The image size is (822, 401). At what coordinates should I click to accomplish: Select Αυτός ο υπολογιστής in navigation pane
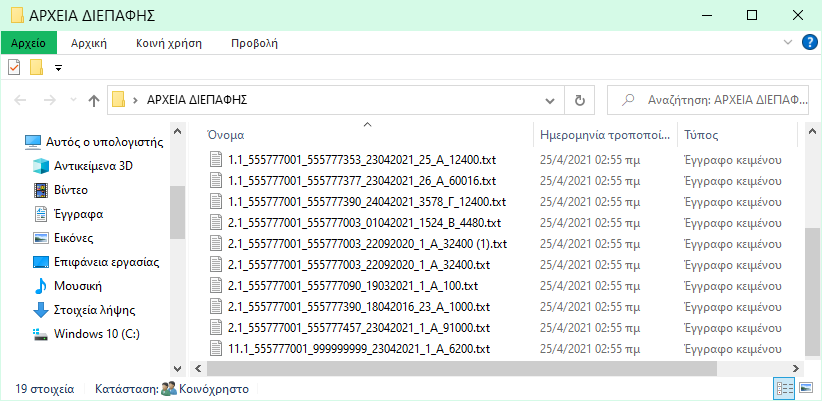point(104,142)
